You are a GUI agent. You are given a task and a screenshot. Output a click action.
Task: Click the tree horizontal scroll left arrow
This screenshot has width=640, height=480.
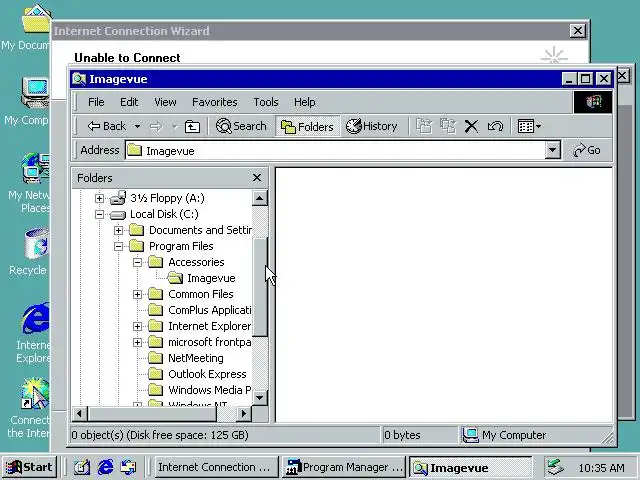click(x=80, y=413)
